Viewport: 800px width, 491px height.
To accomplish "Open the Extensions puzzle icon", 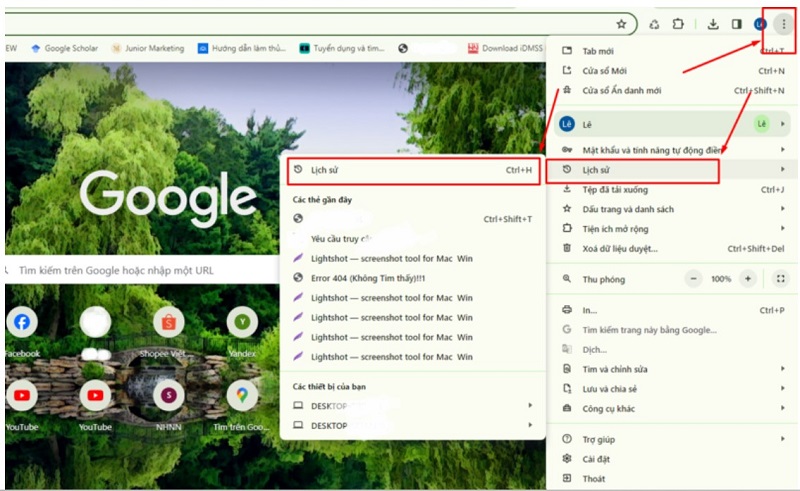I will 679,24.
